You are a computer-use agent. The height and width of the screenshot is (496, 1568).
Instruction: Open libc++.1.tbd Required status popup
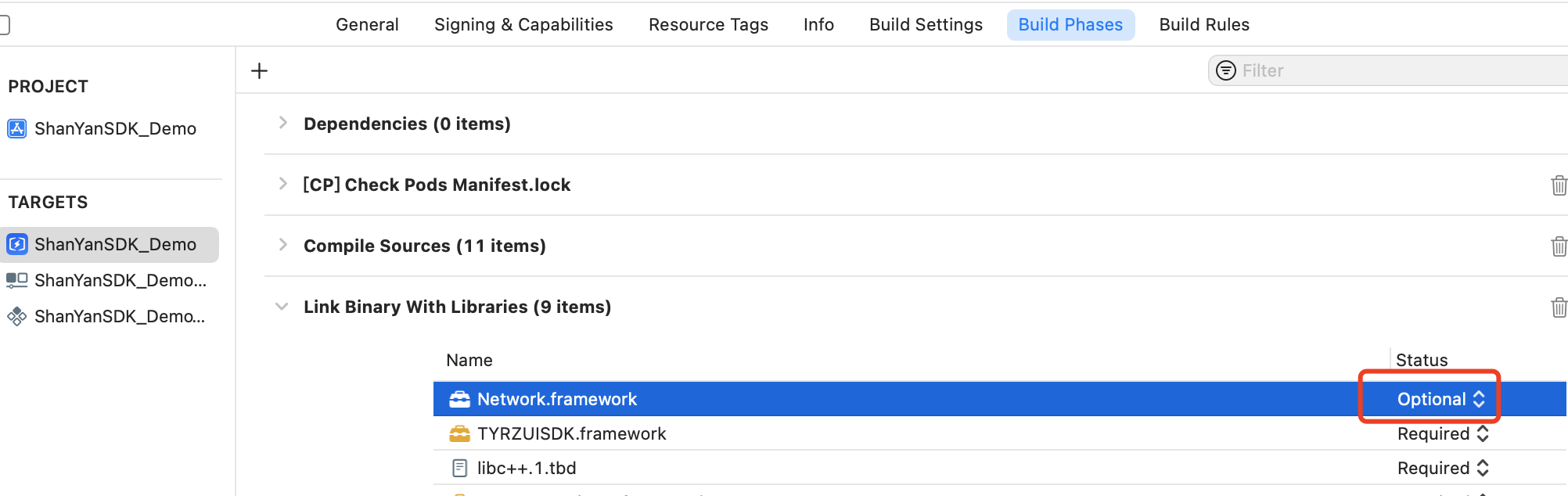click(1443, 468)
